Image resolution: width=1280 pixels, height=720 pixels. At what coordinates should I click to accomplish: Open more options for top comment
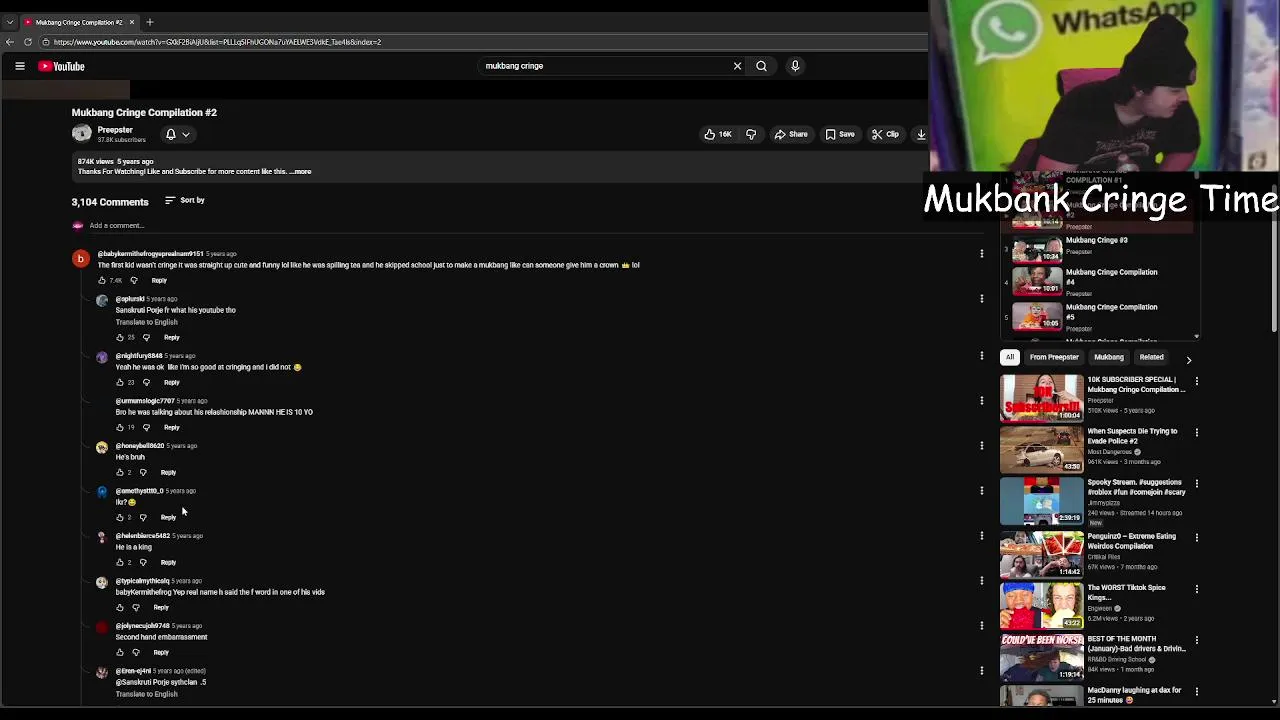pos(981,254)
